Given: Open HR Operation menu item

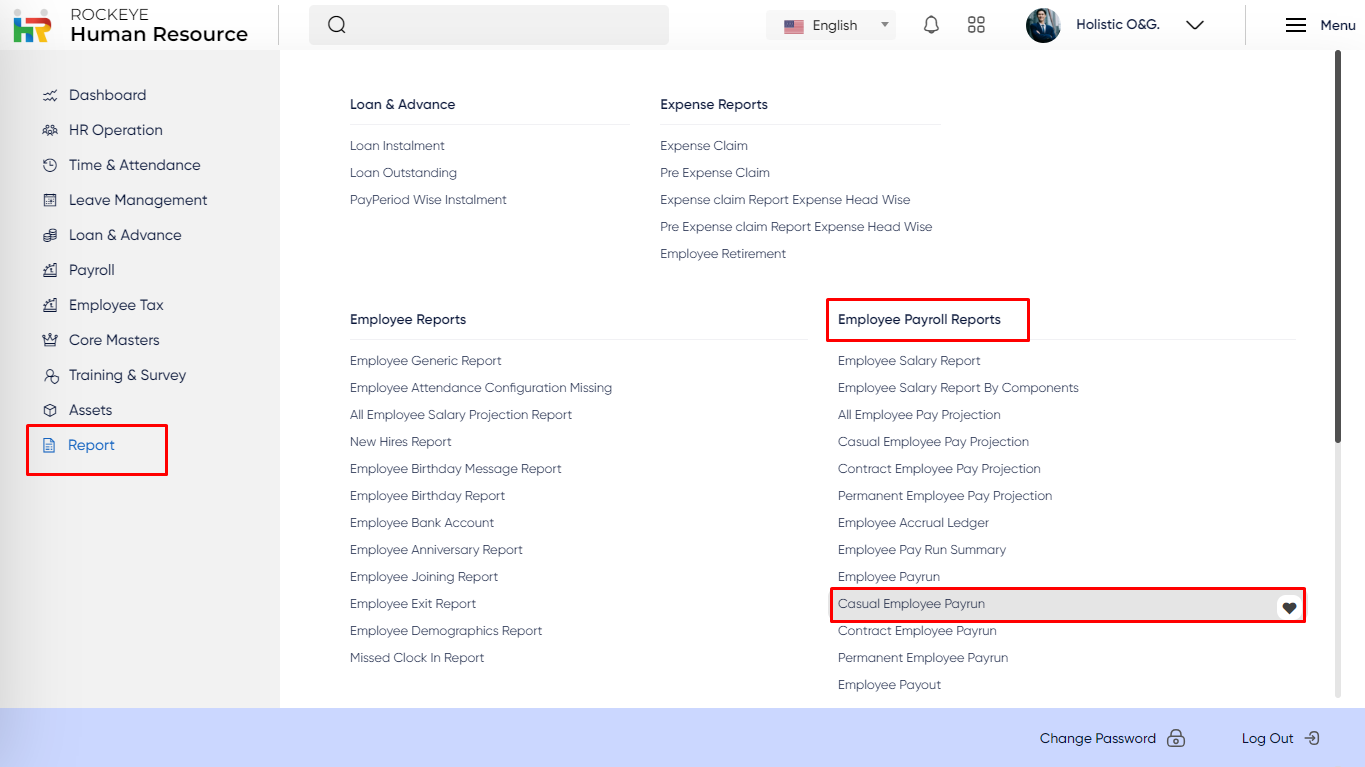Looking at the screenshot, I should [116, 130].
